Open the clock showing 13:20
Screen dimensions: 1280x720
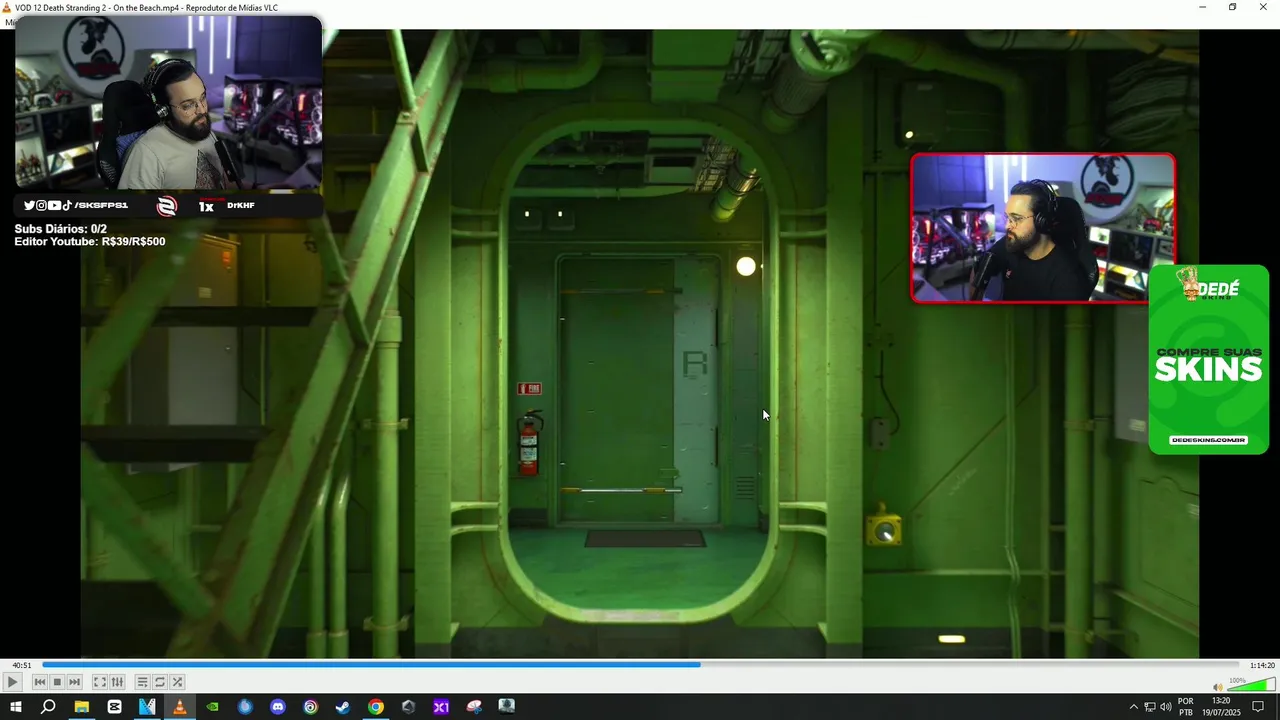(x=1221, y=707)
